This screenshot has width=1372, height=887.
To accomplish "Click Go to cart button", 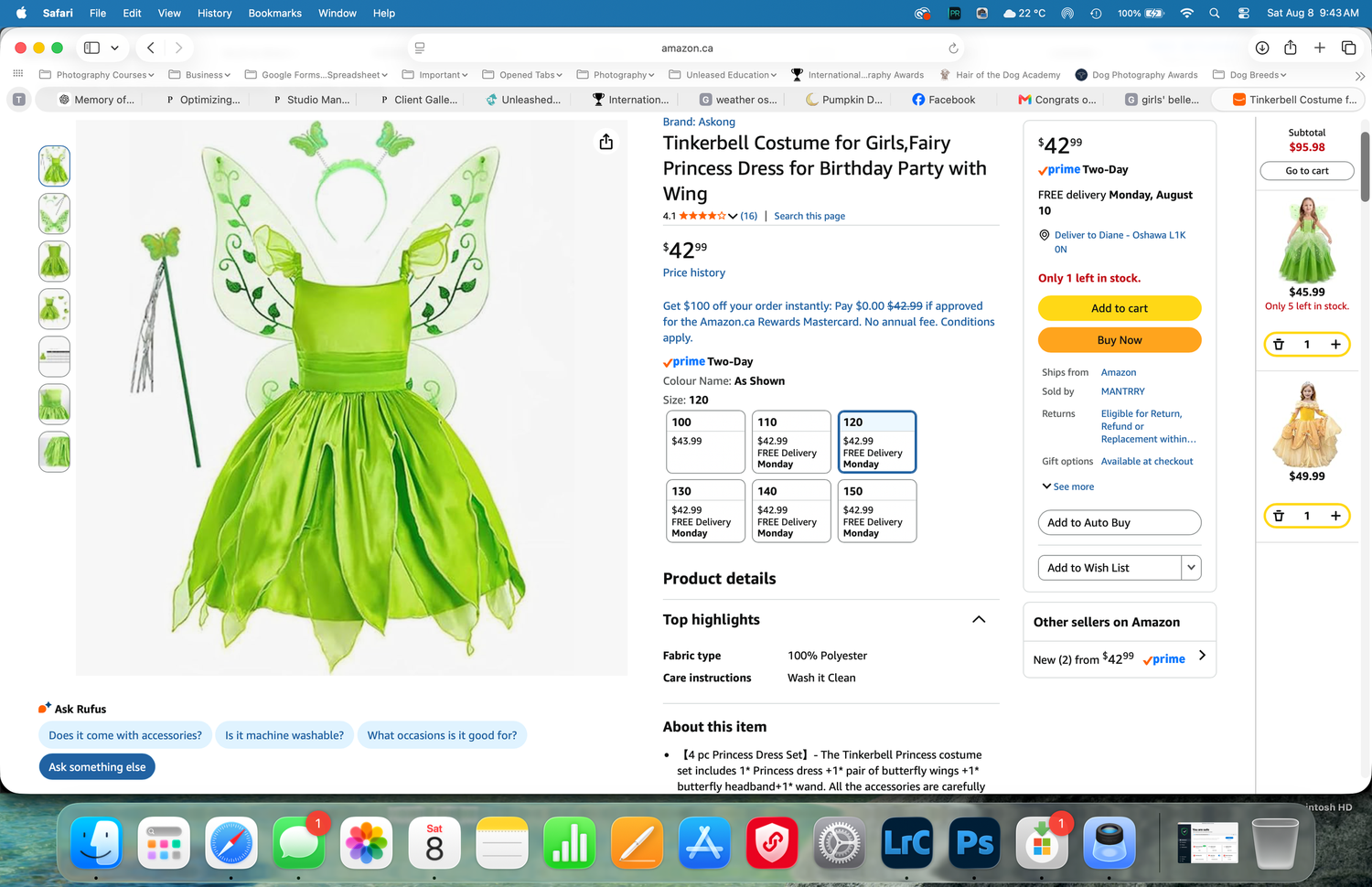I will 1307,171.
